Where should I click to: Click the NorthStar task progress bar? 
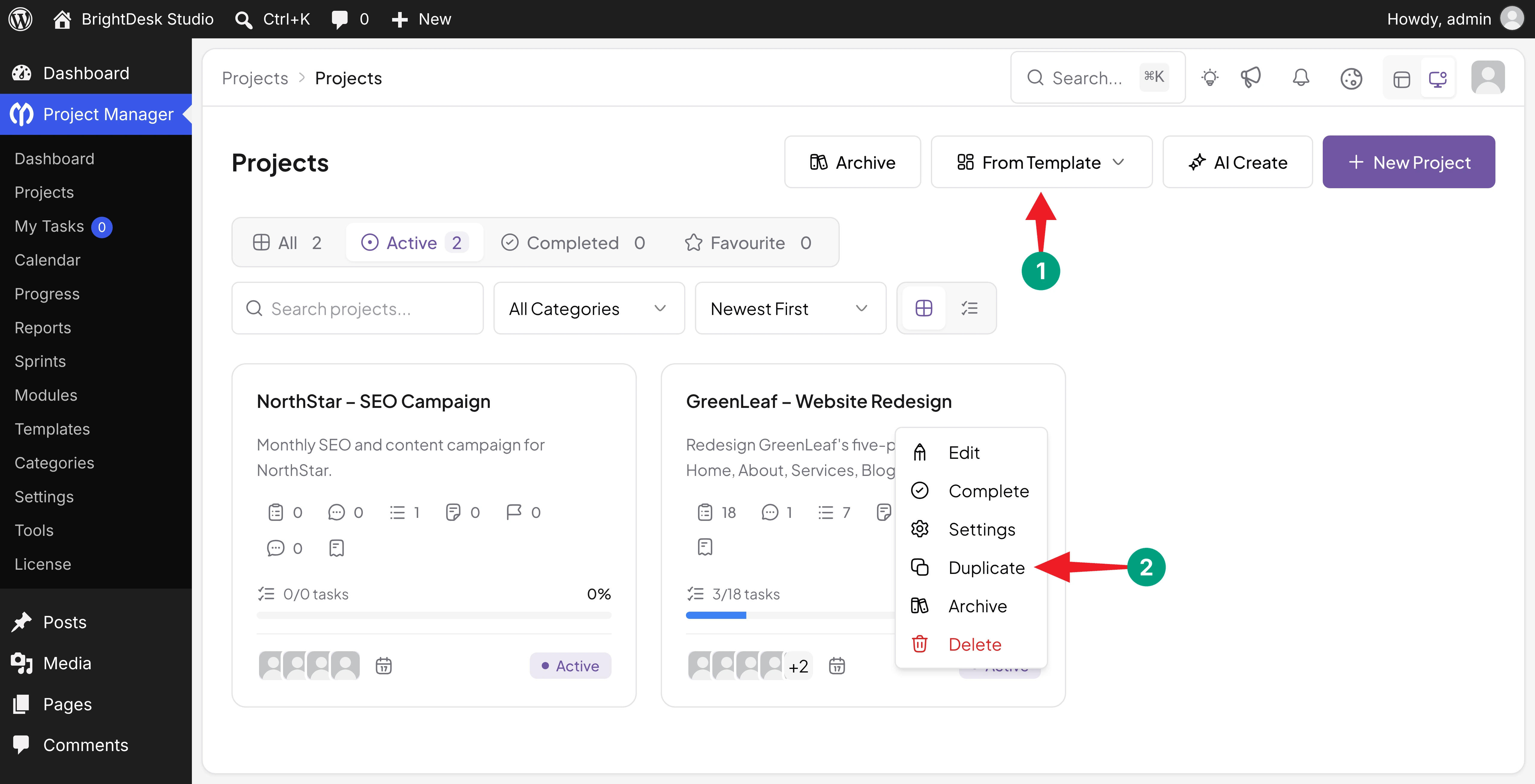pyautogui.click(x=434, y=615)
